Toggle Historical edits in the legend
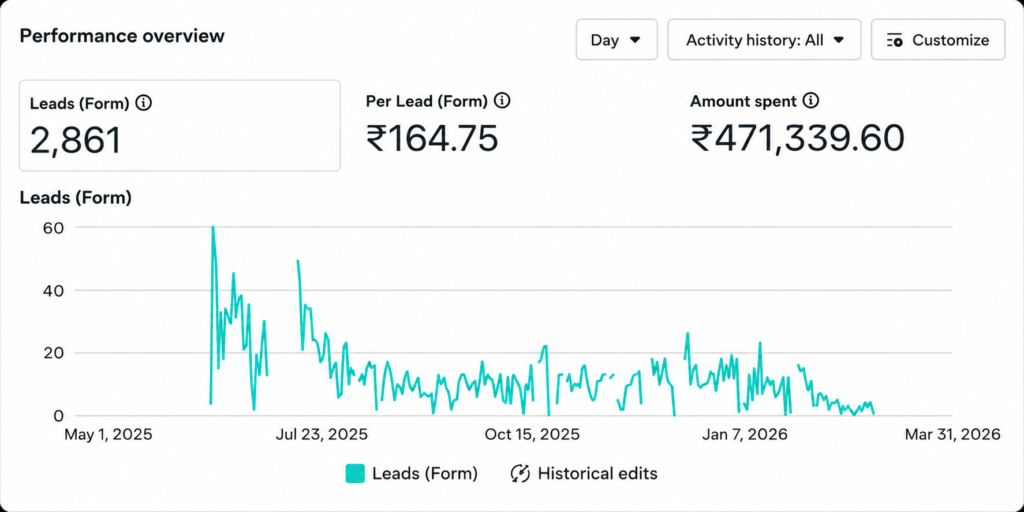Screen dimensions: 1024x512 584,473
